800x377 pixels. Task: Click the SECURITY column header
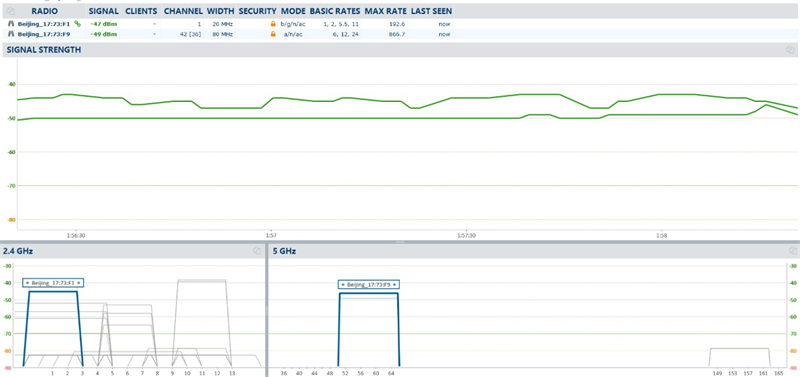pos(257,11)
